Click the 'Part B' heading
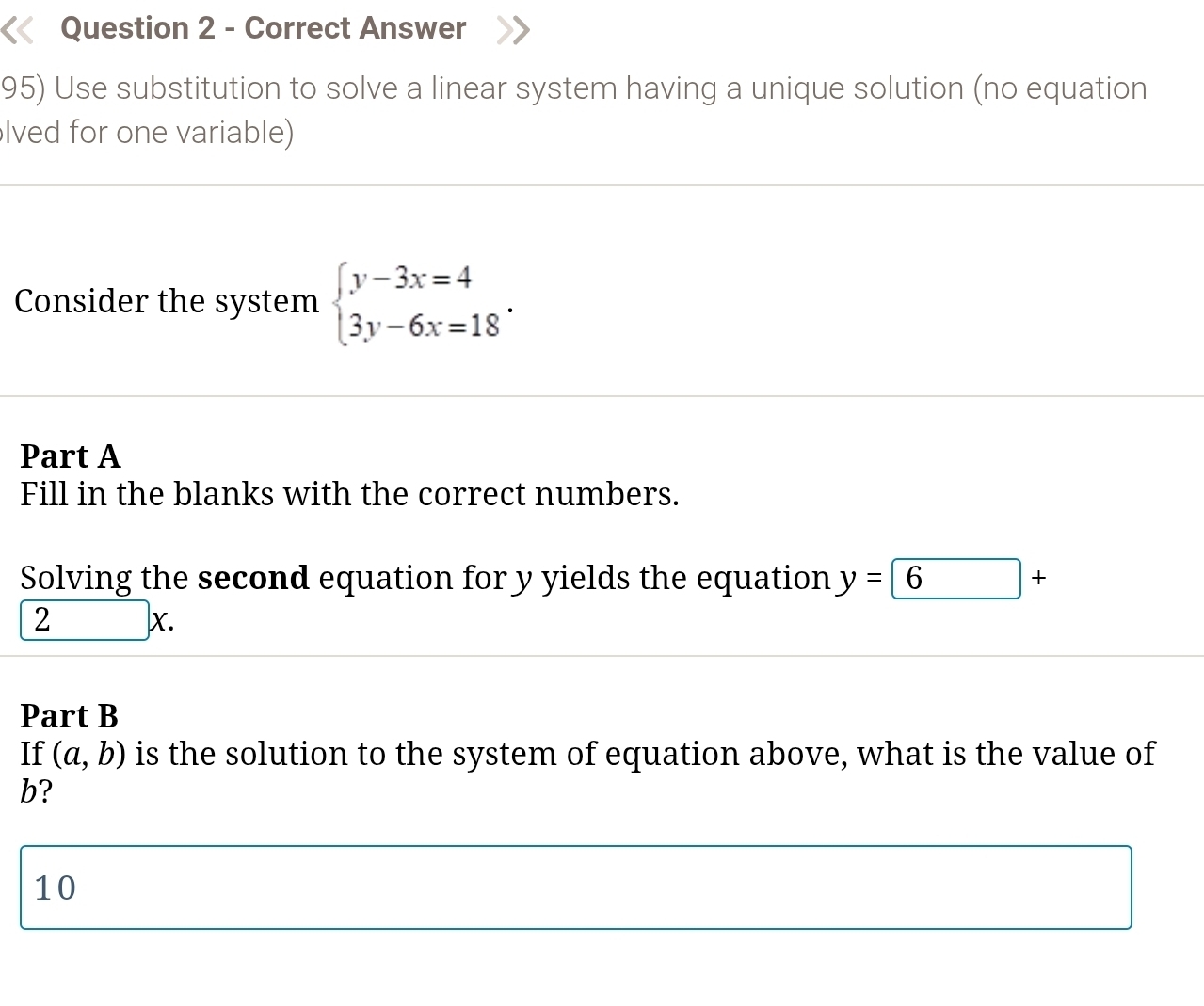The height and width of the screenshot is (1006, 1204). tap(70, 716)
